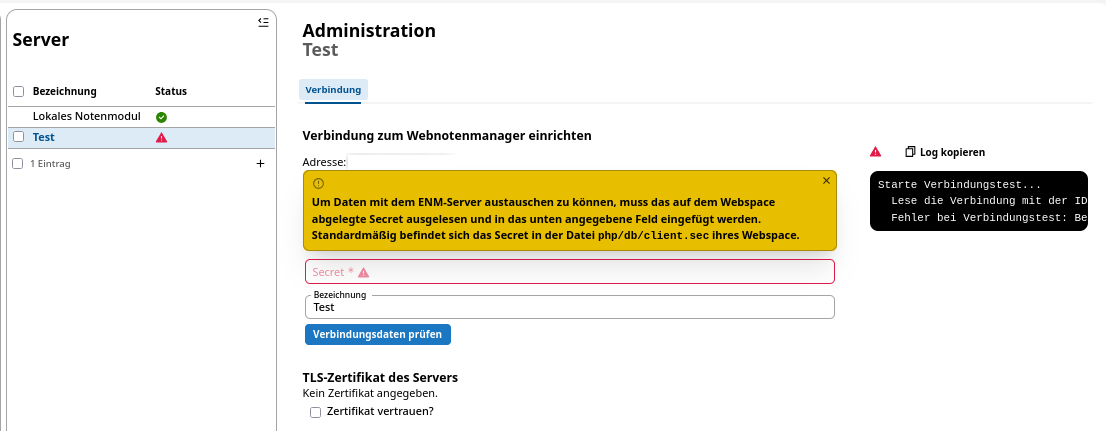Edit the Bezeichnung field containing Test
This screenshot has height=431, width=1106.
[569, 307]
